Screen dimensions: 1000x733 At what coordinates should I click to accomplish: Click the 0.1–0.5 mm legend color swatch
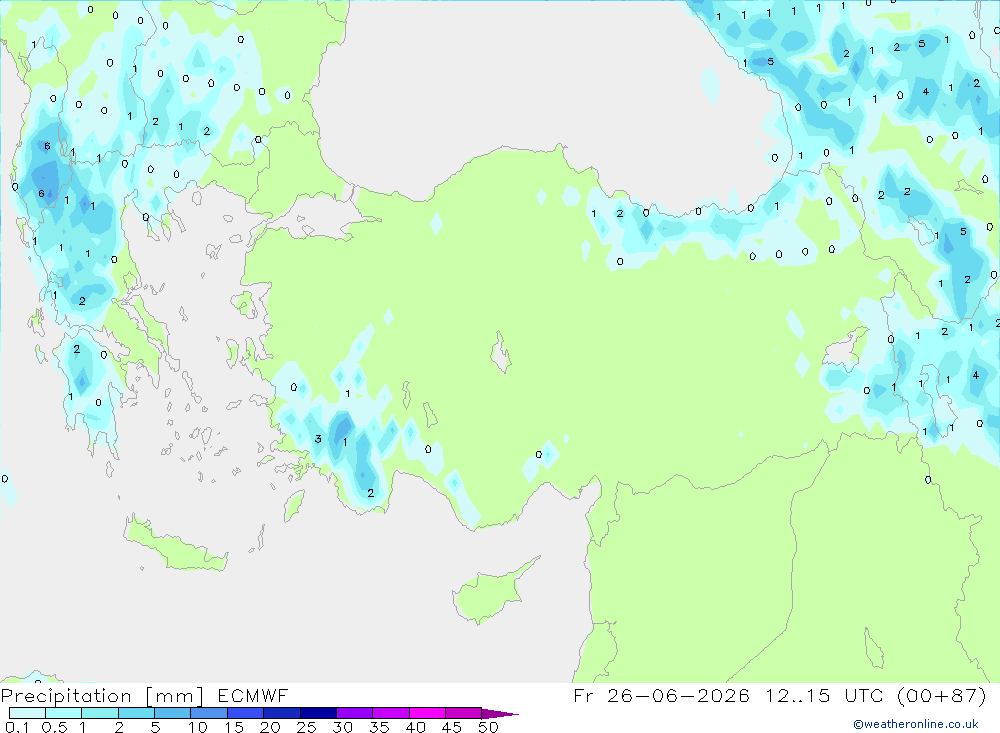[x=27, y=713]
